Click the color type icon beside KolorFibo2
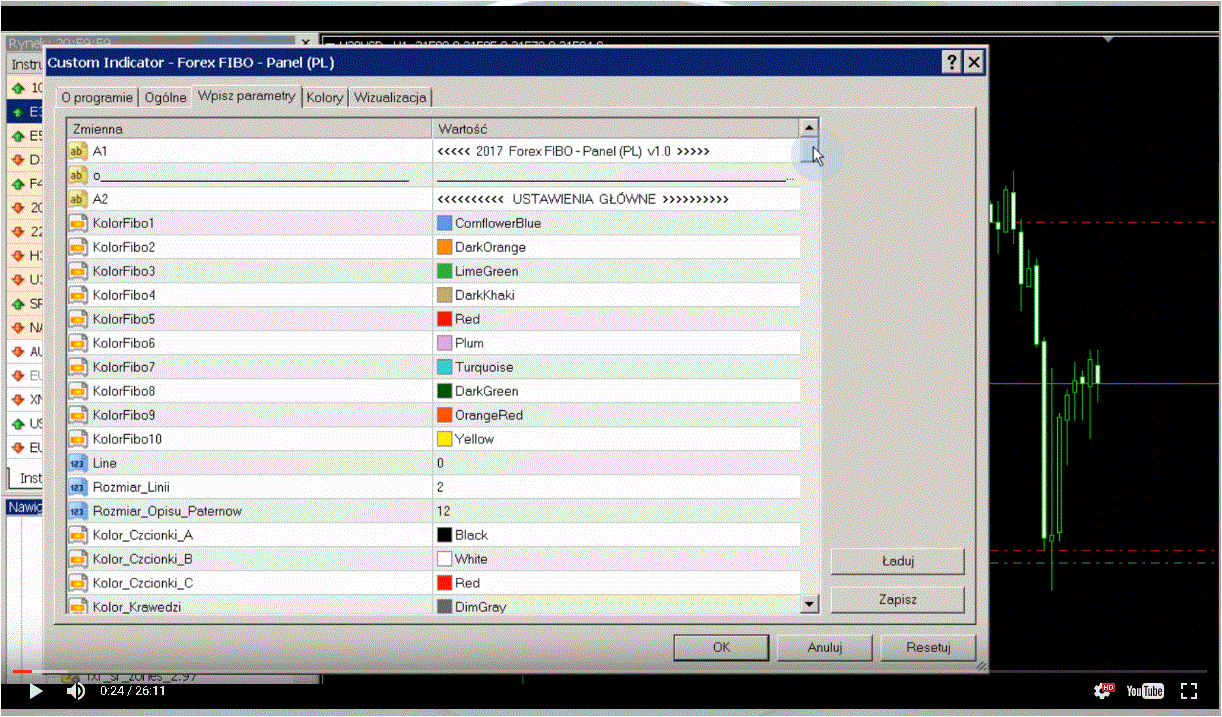 tap(78, 247)
